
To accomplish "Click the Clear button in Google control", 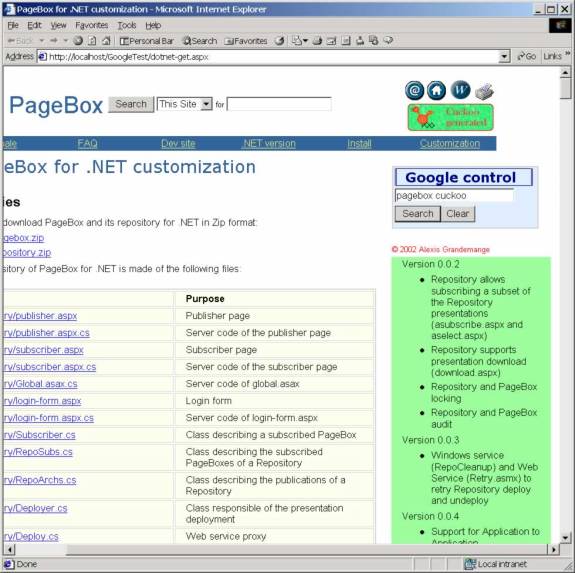I will pos(458,214).
